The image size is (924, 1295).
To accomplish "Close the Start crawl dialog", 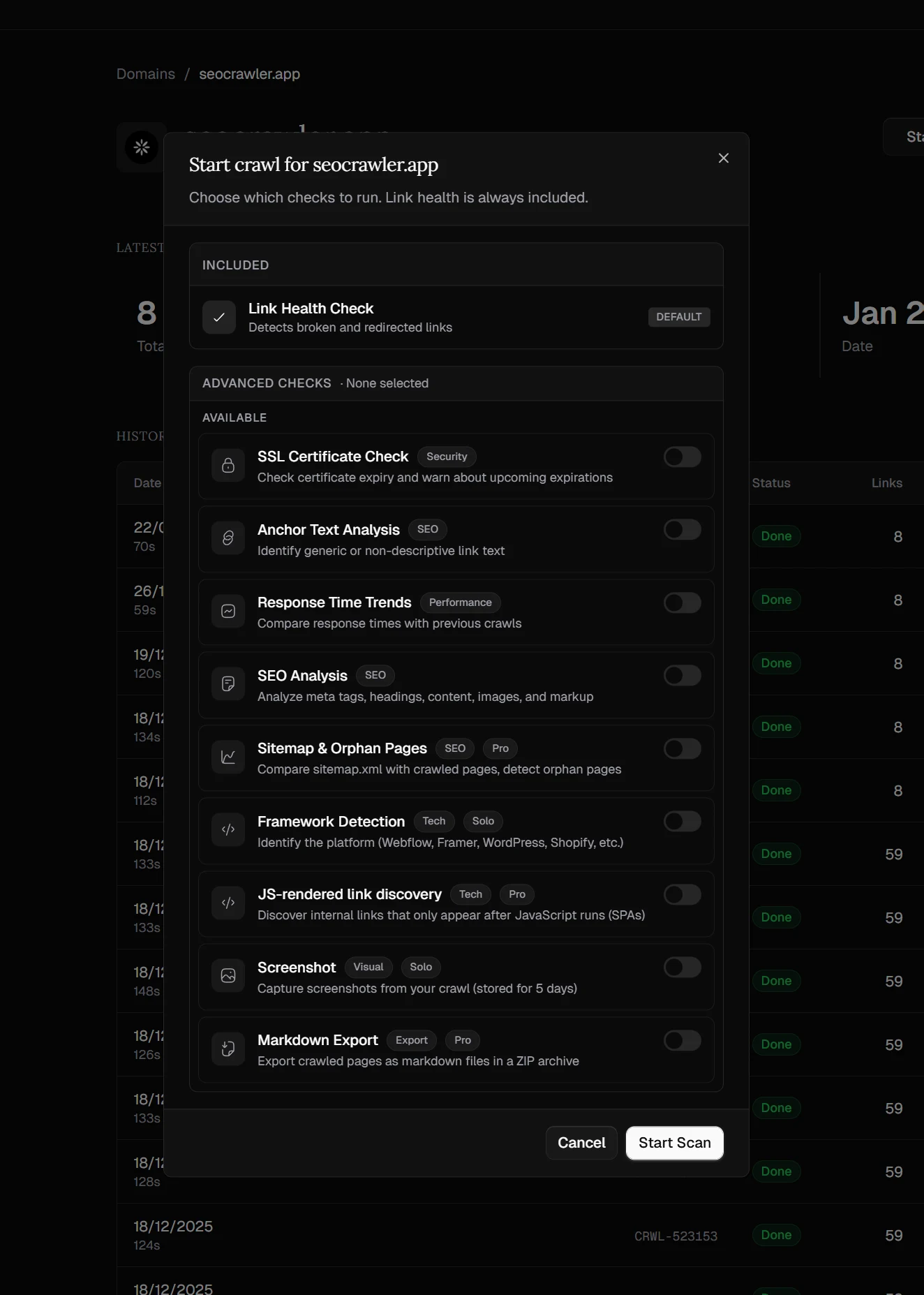I will point(724,158).
